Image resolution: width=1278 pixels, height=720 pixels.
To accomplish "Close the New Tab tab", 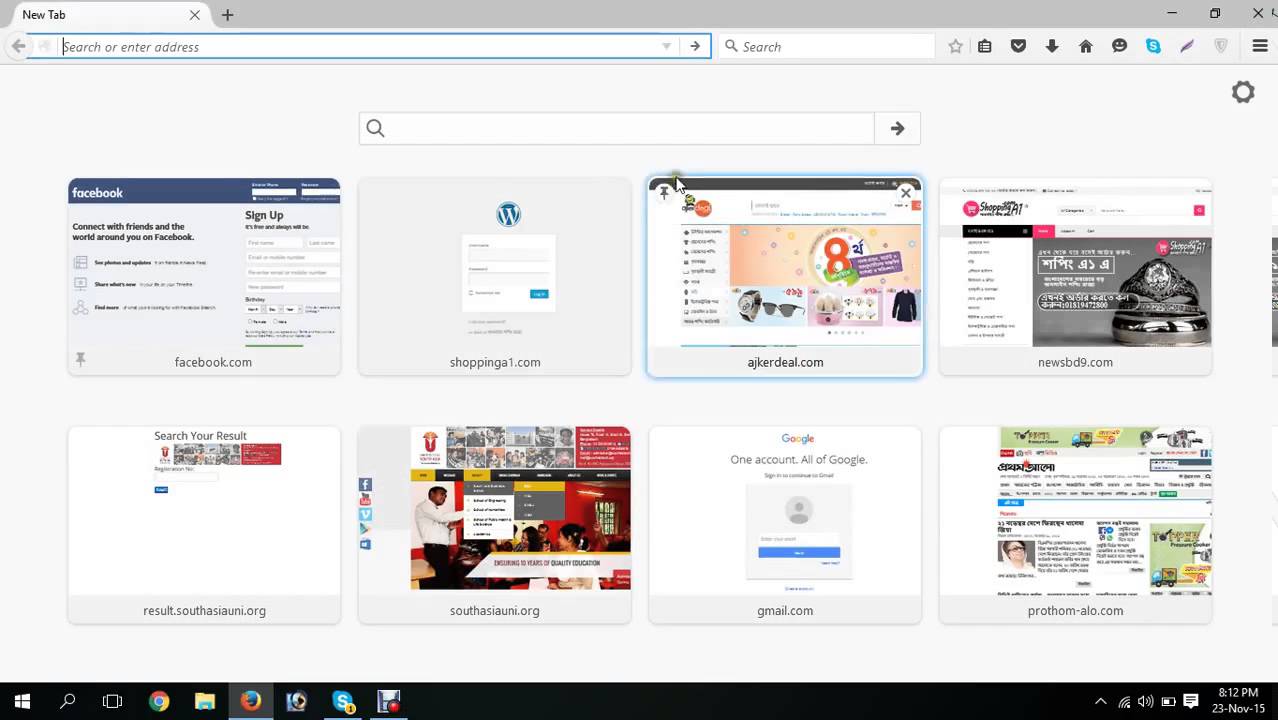I will [x=194, y=15].
